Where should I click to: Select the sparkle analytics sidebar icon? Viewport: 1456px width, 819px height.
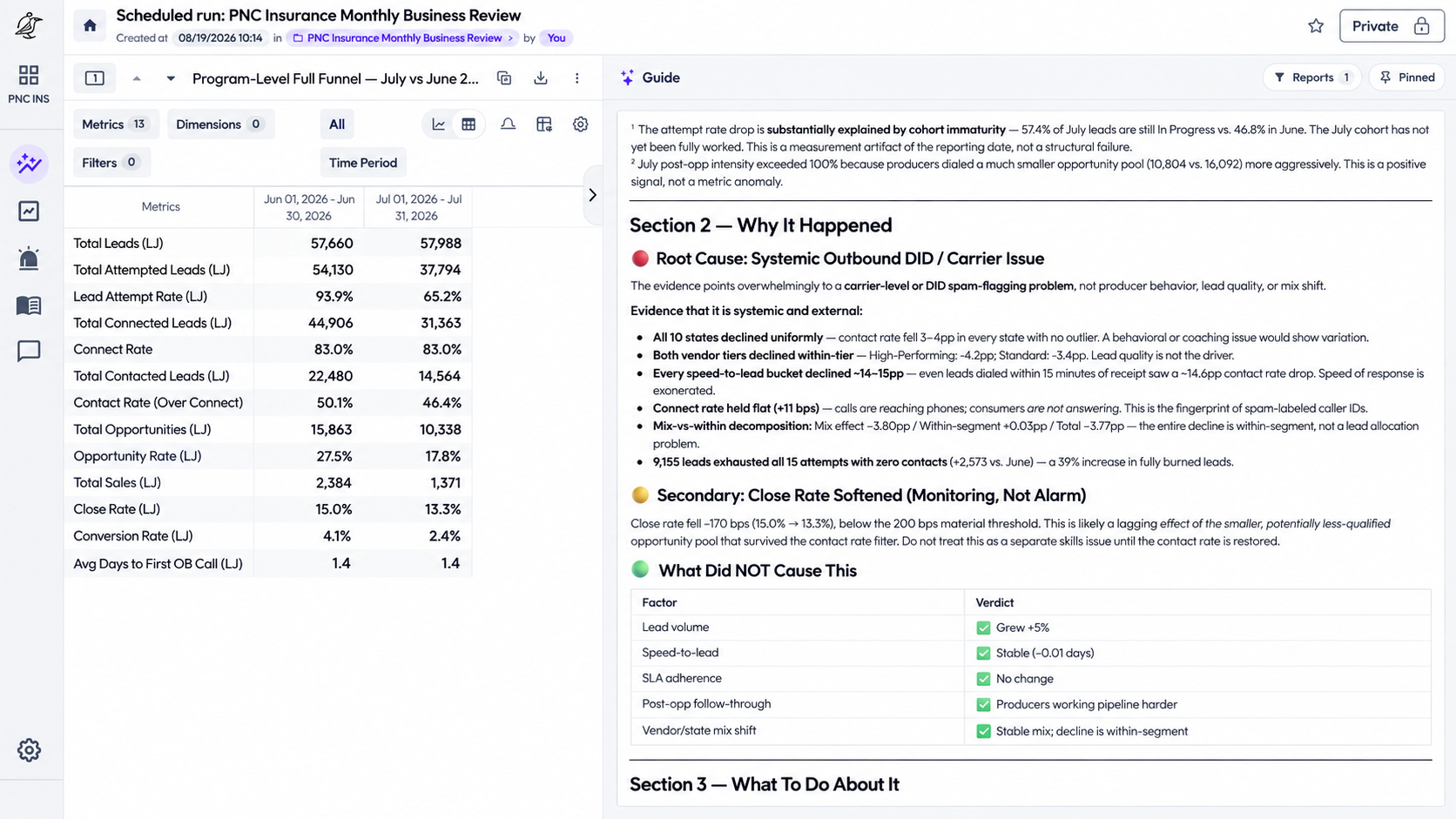point(29,163)
